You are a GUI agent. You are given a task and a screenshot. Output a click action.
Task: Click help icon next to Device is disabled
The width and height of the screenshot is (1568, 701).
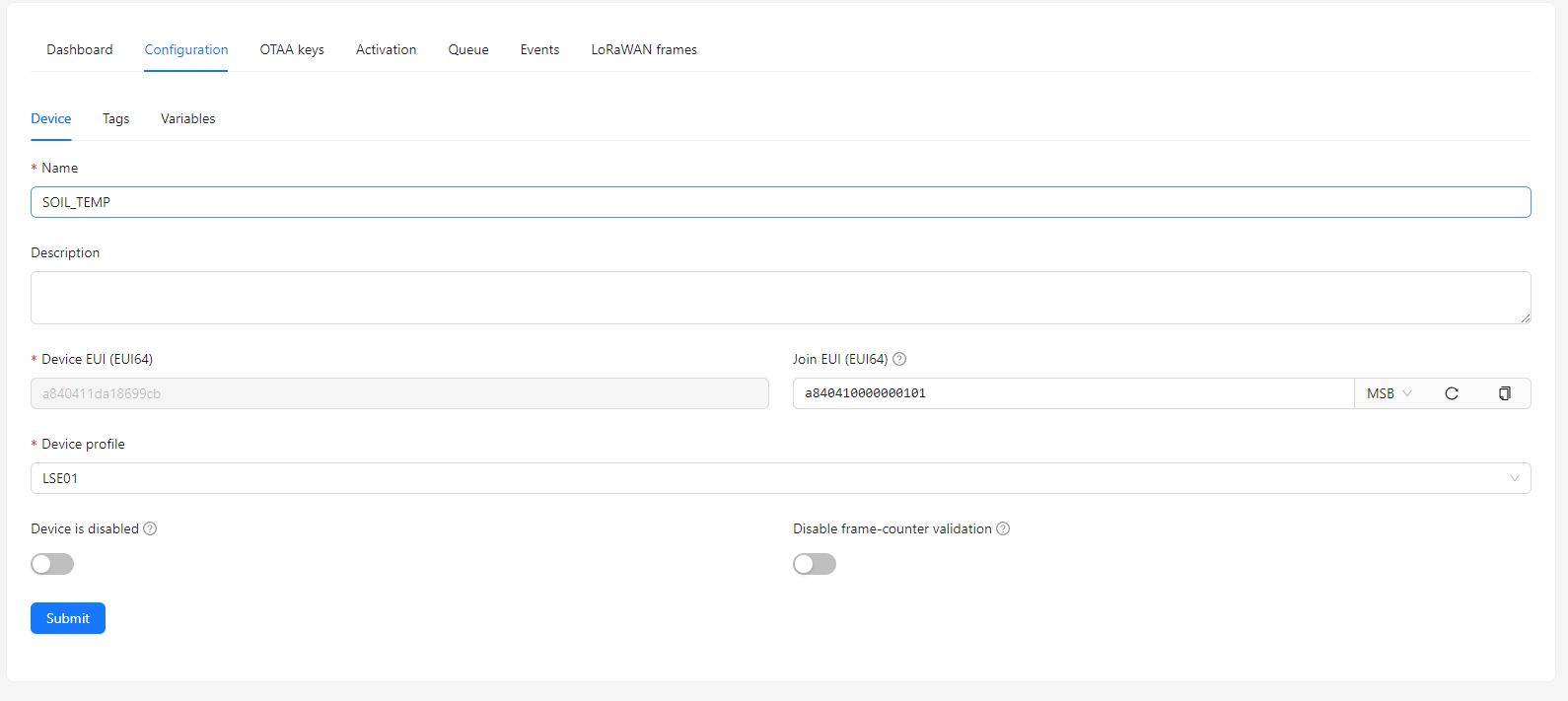(x=150, y=528)
